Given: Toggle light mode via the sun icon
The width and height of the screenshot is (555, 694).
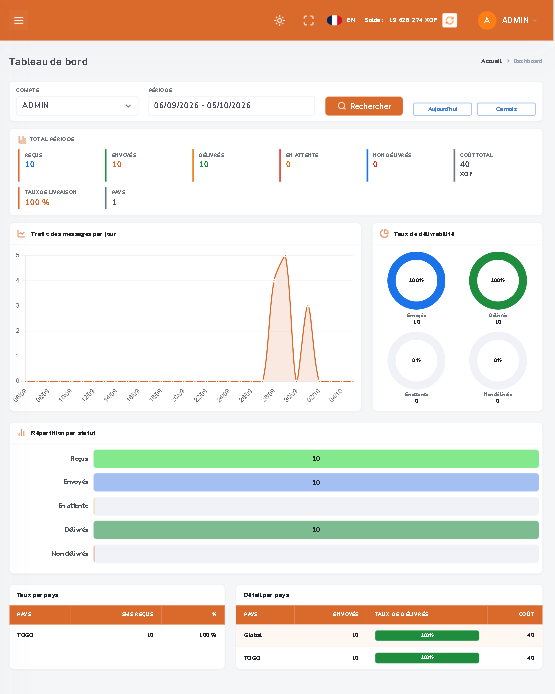Looking at the screenshot, I should click(x=279, y=20).
